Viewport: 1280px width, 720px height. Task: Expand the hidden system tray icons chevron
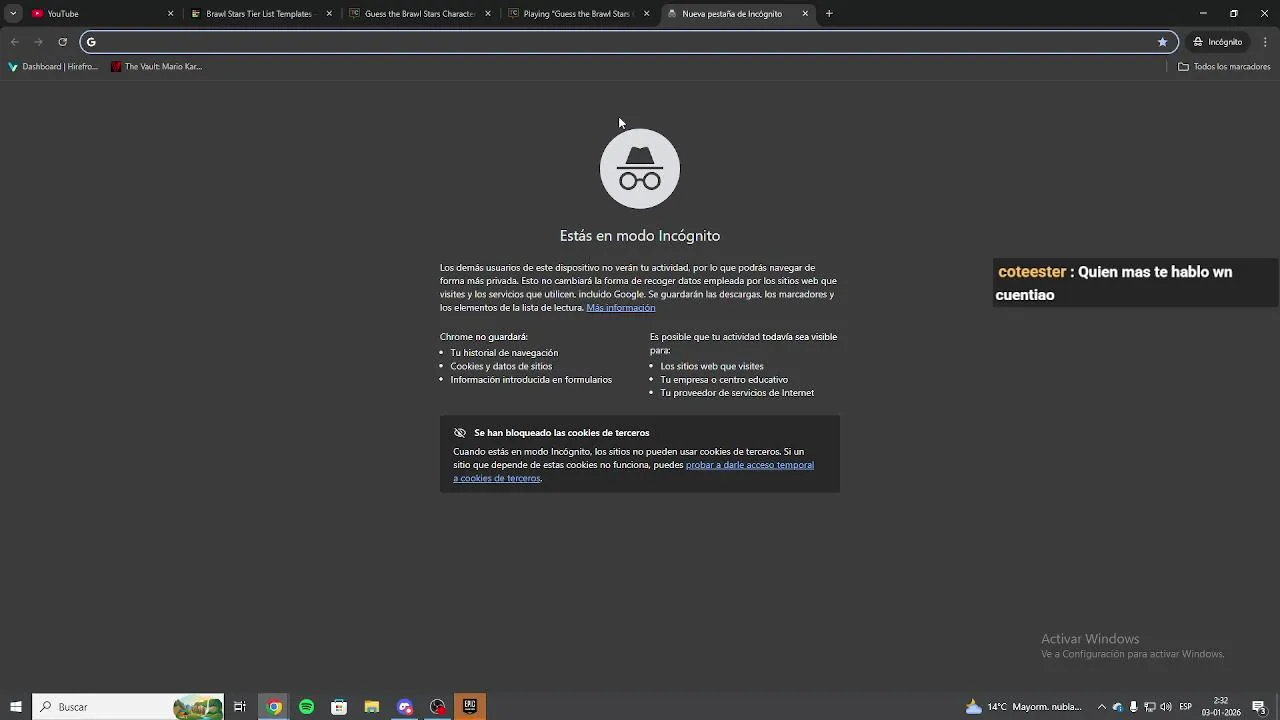[x=1102, y=707]
